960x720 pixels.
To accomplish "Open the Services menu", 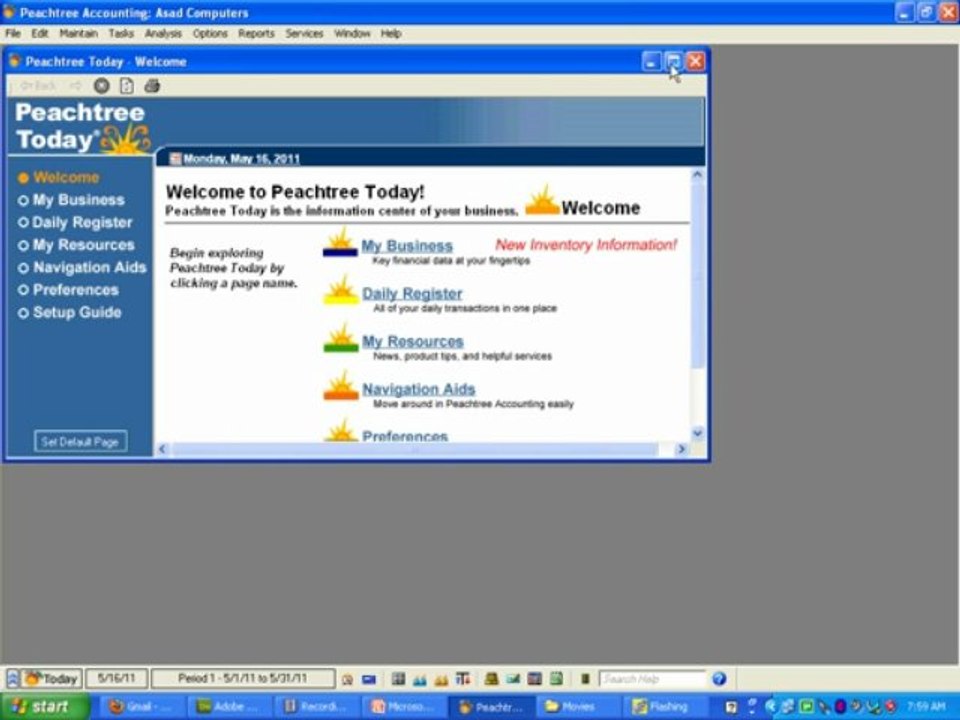I will click(x=304, y=34).
